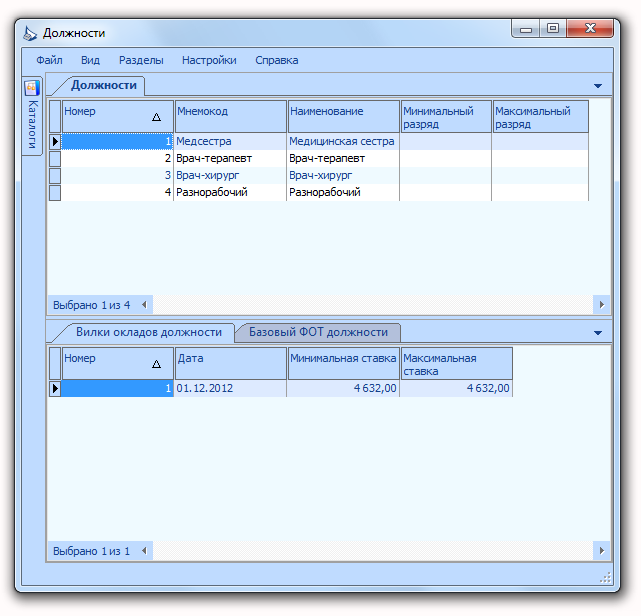Click the Медсестра mnemonic code cell
This screenshot has width=641, height=616.
click(230, 141)
